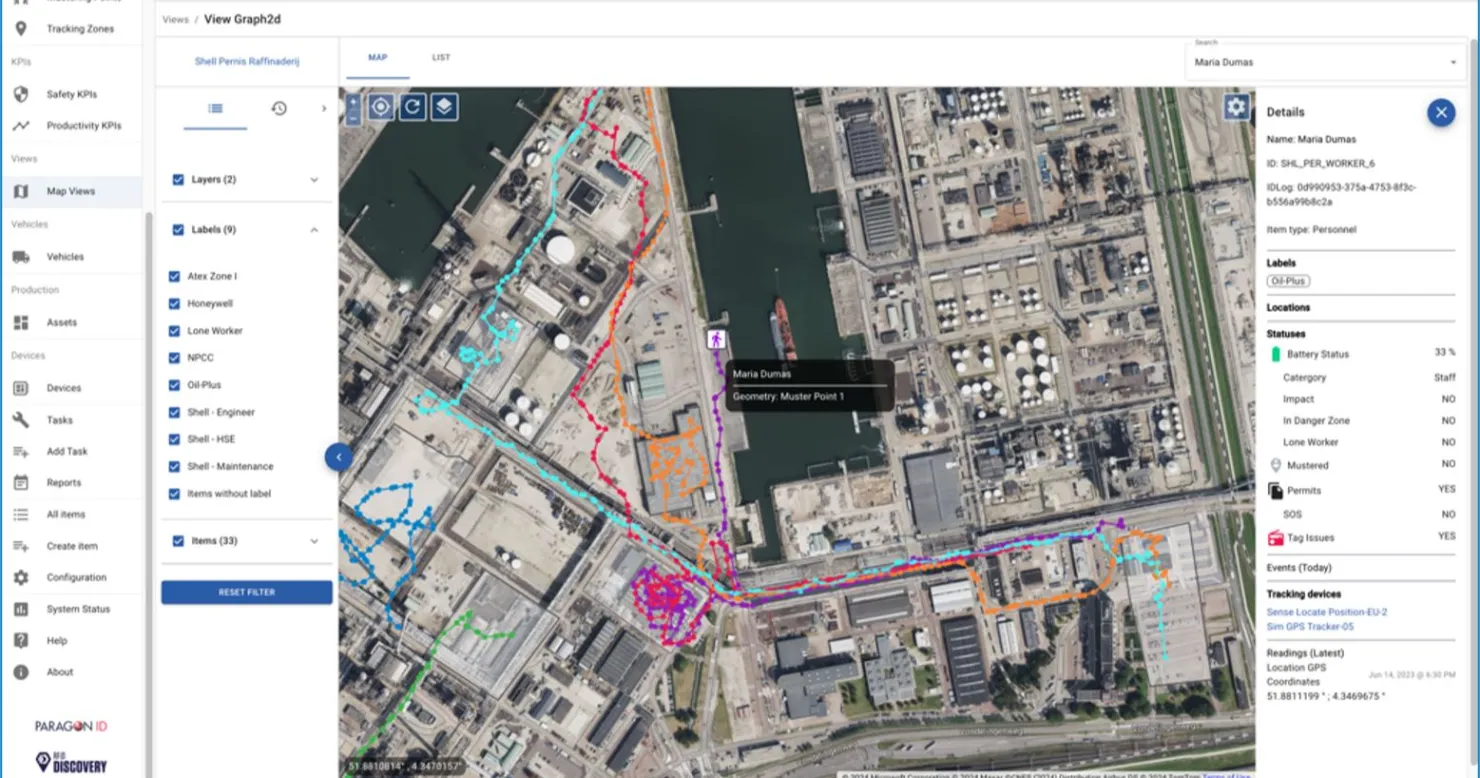Screen dimensions: 1480x778
Task: Click the map zoom control
Action: (353, 108)
